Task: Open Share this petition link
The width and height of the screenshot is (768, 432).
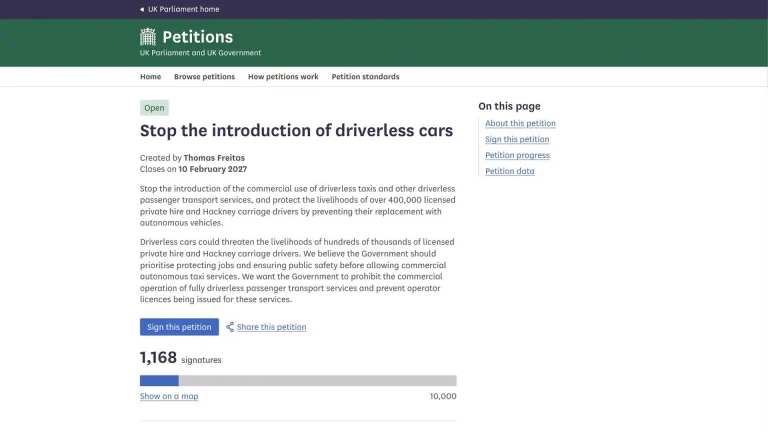Action: click(x=271, y=327)
